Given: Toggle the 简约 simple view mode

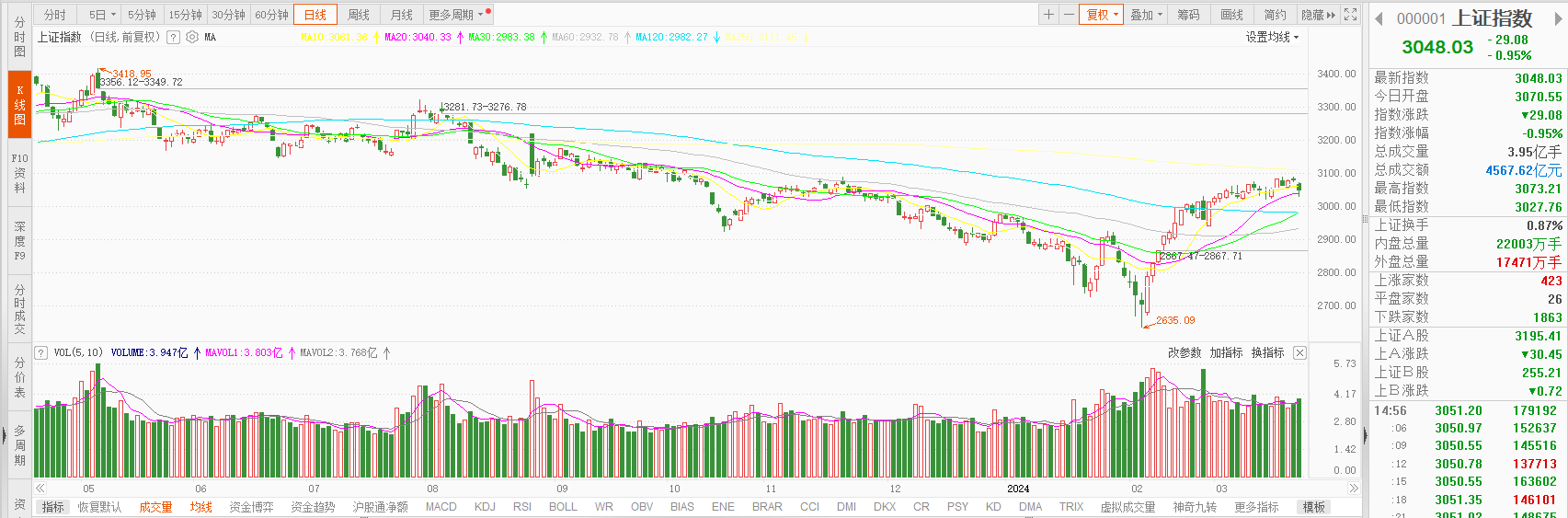Looking at the screenshot, I should 1275,15.
